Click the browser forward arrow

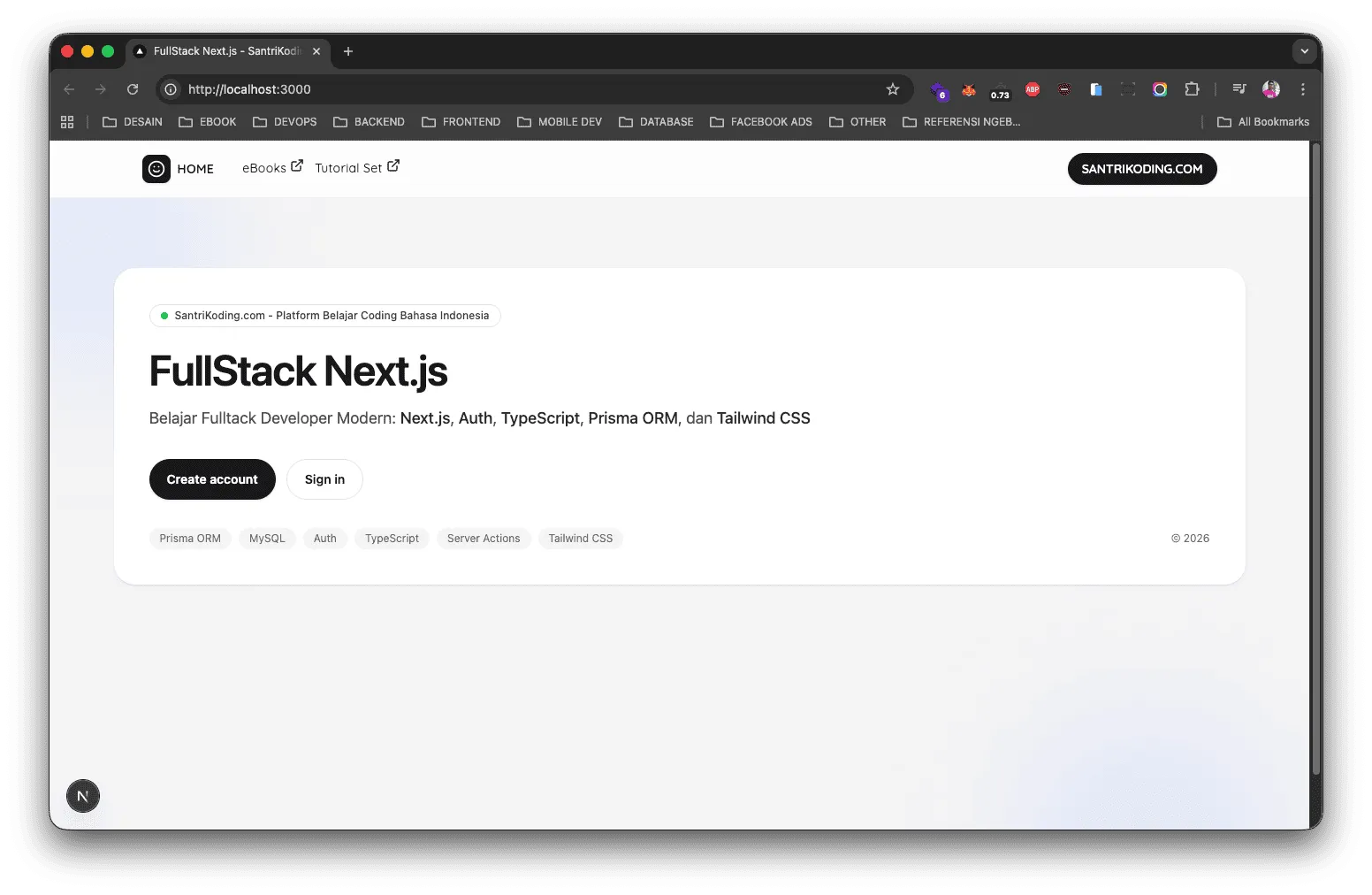point(101,89)
